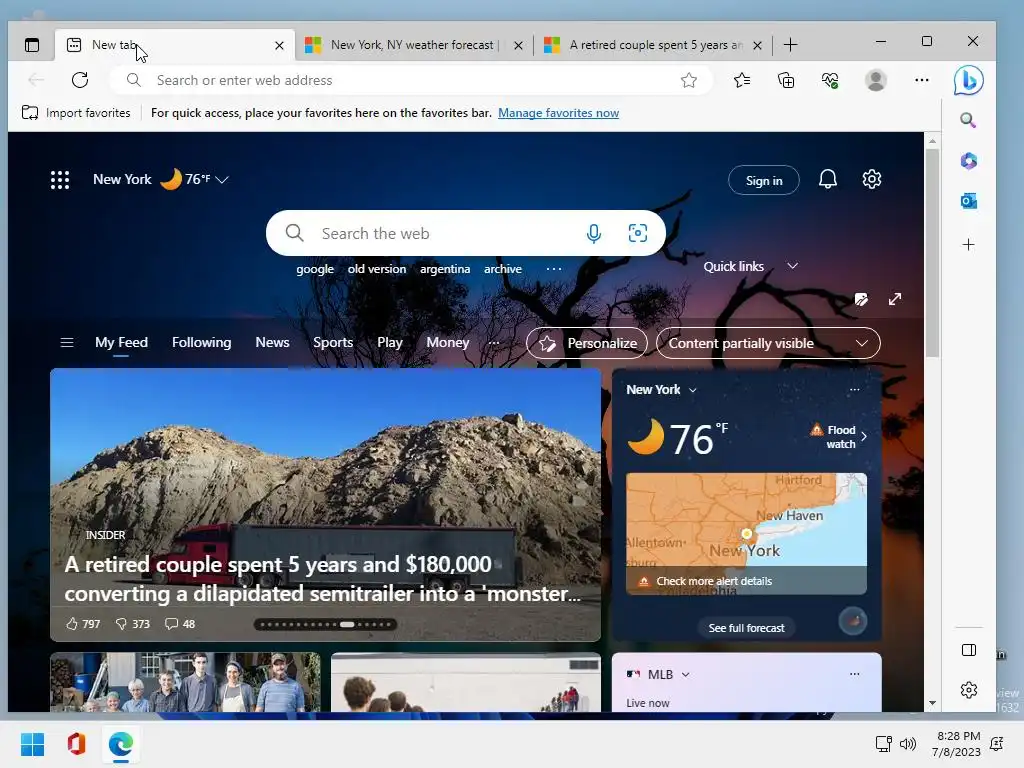The height and width of the screenshot is (768, 1024).
Task: Click Check more alert details
Action: pos(714,581)
